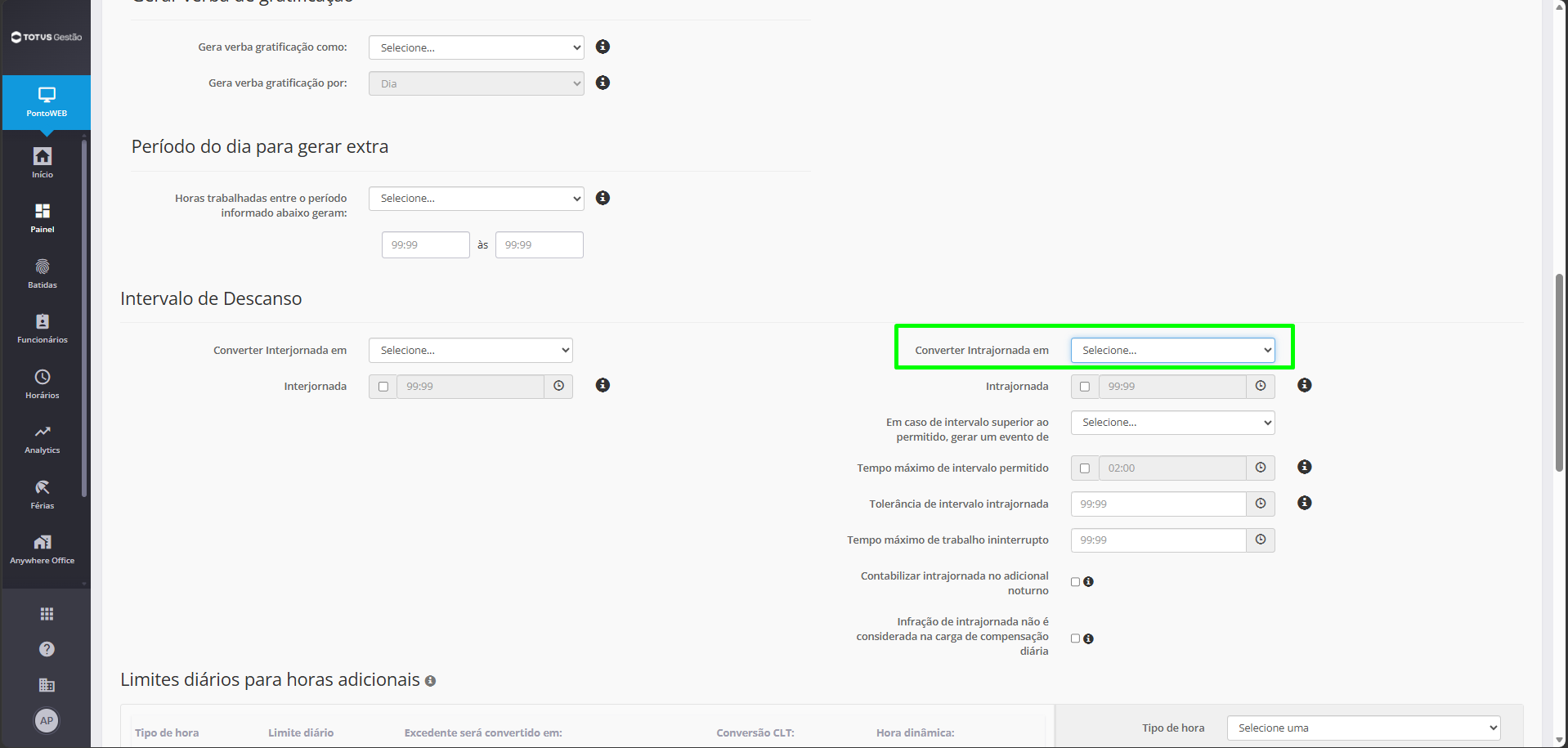This screenshot has width=1568, height=748.
Task: Open Tipo de hora Selecione uma dropdown
Action: pos(1364,728)
